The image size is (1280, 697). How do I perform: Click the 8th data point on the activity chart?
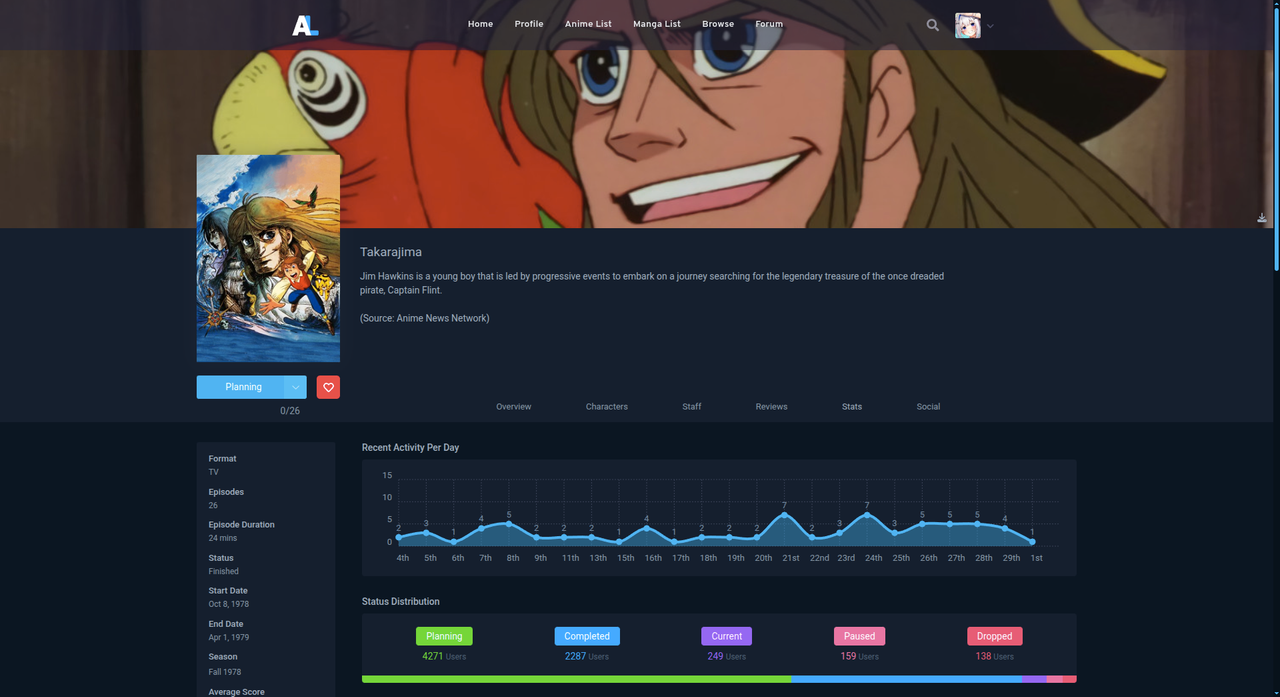[509, 524]
